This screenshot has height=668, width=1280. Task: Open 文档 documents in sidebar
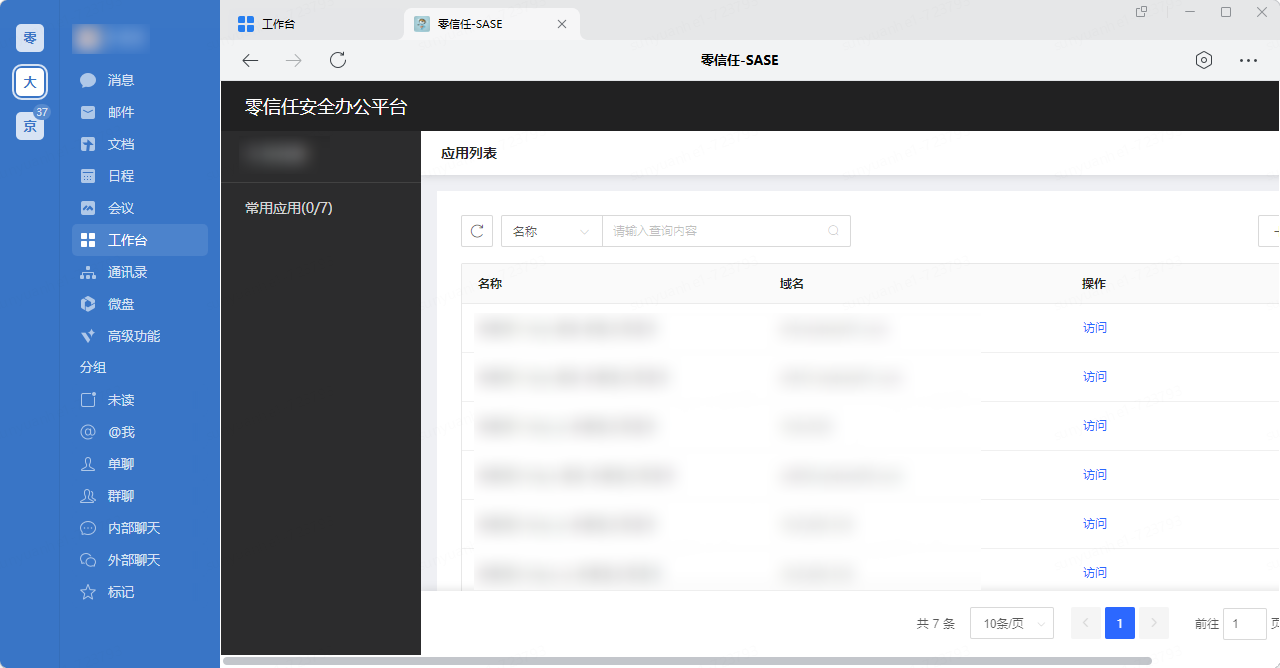click(88, 144)
